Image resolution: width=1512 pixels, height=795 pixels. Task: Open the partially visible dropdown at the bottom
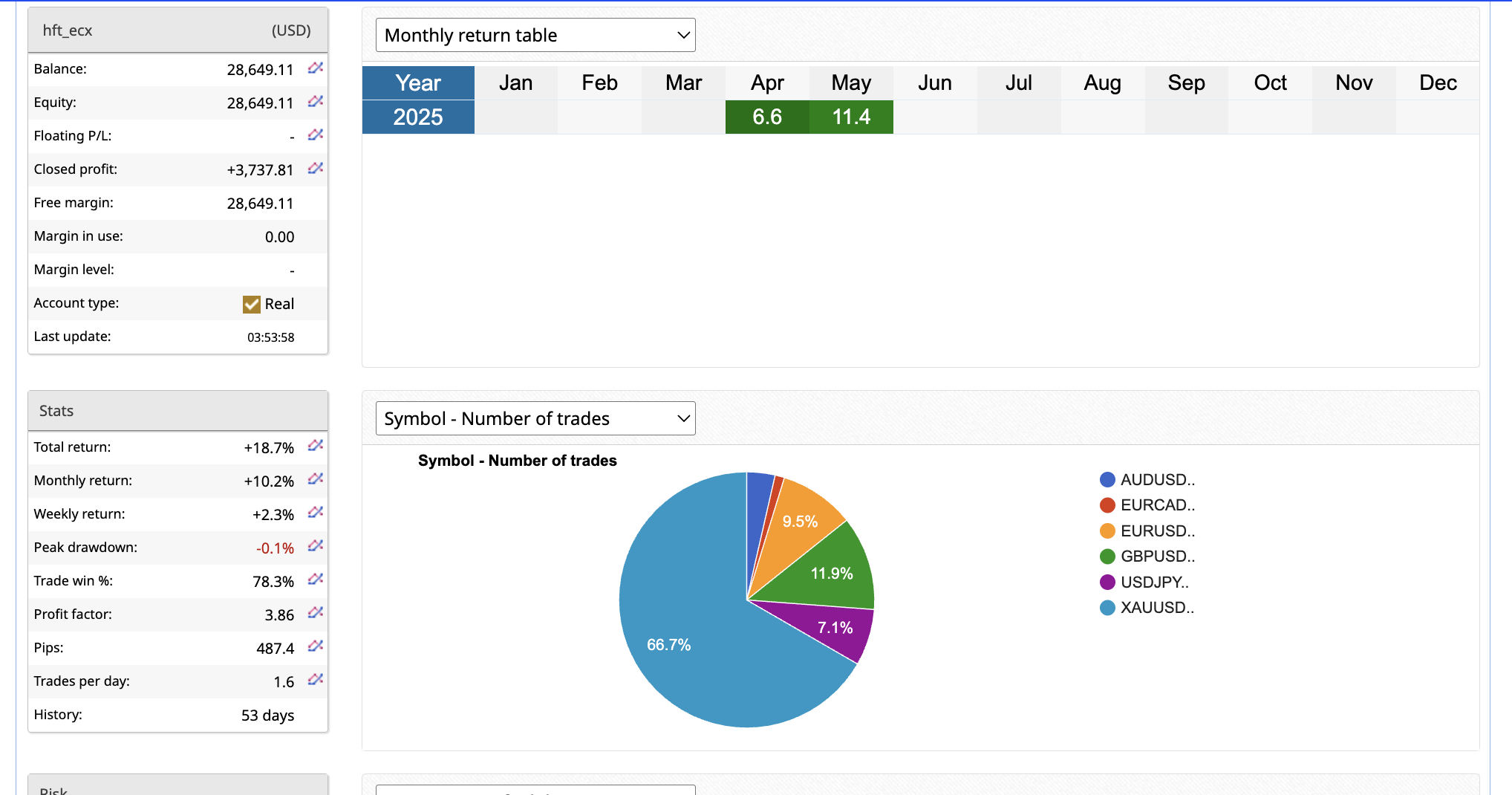point(535,790)
